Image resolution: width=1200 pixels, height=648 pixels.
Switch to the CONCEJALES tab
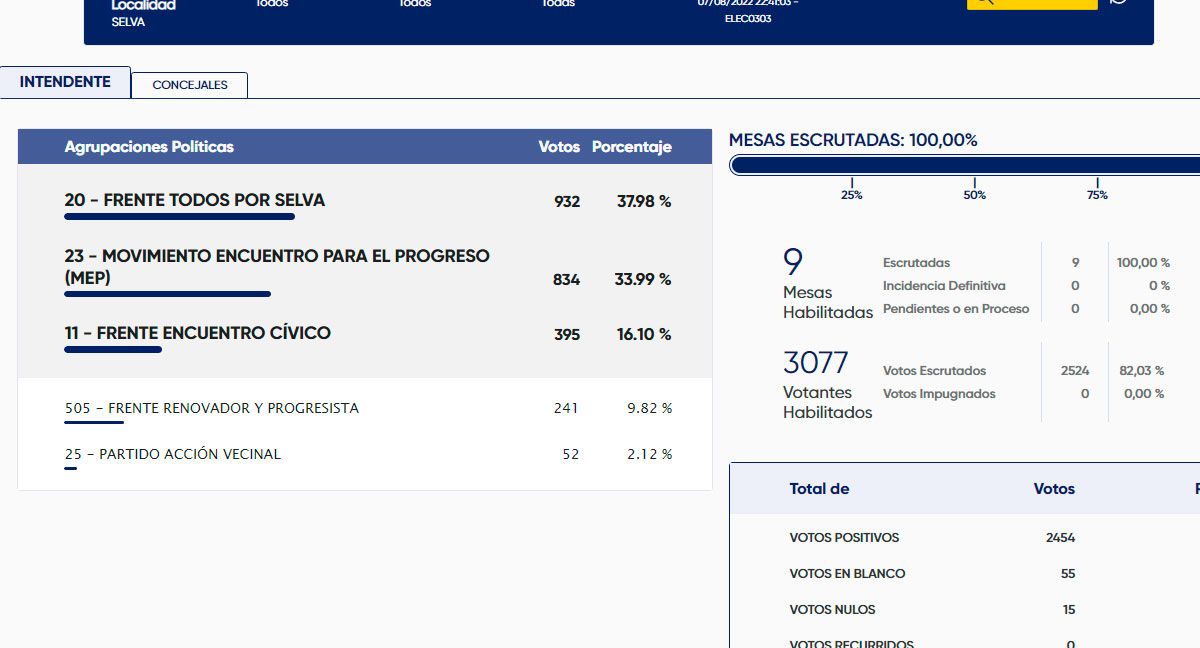(190, 85)
